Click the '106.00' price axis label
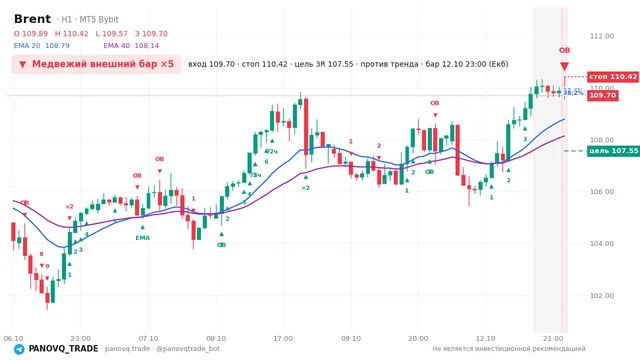This screenshot has height=360, width=640. pos(602,192)
